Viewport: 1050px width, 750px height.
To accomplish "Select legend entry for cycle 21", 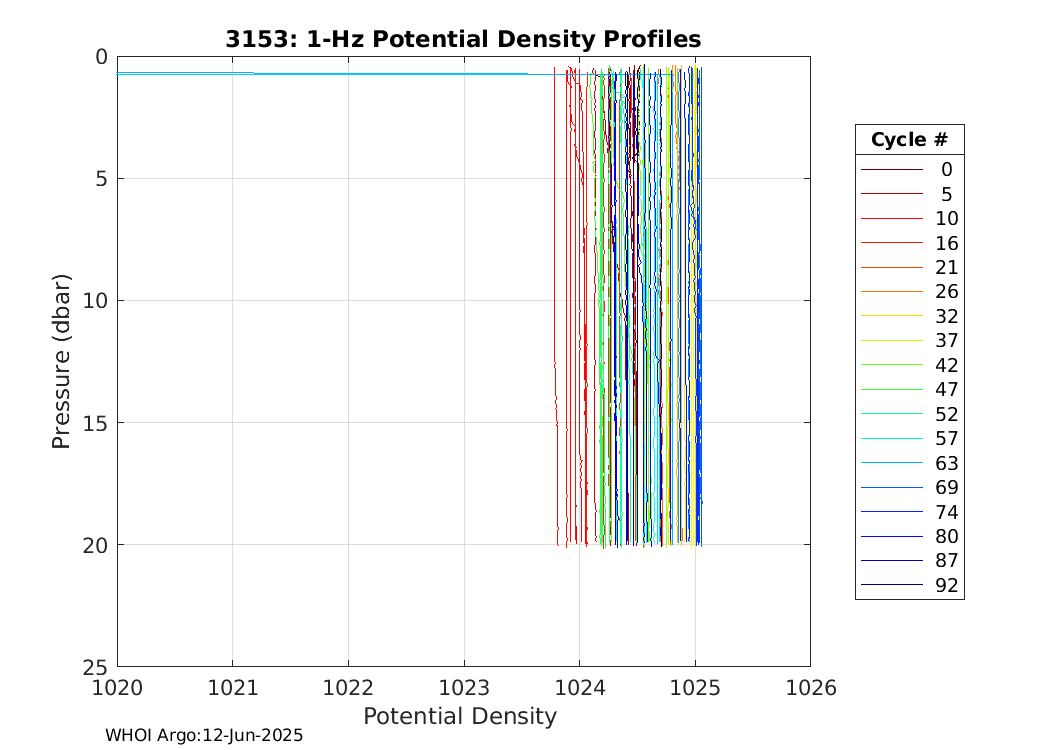I will point(909,267).
